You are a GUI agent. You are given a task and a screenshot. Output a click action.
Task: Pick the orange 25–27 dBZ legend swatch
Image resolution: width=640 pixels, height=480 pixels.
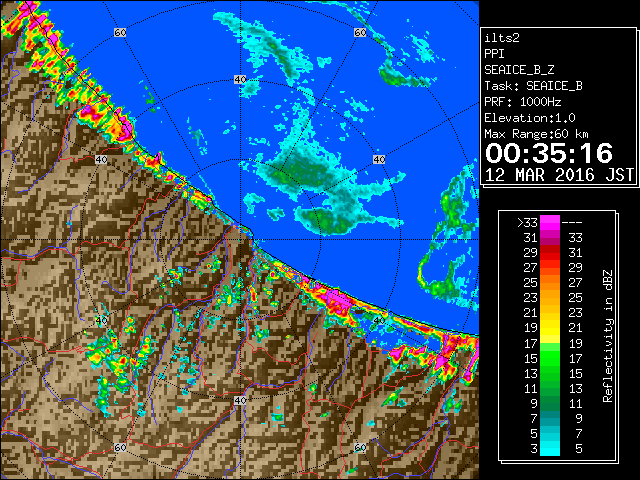coord(550,283)
